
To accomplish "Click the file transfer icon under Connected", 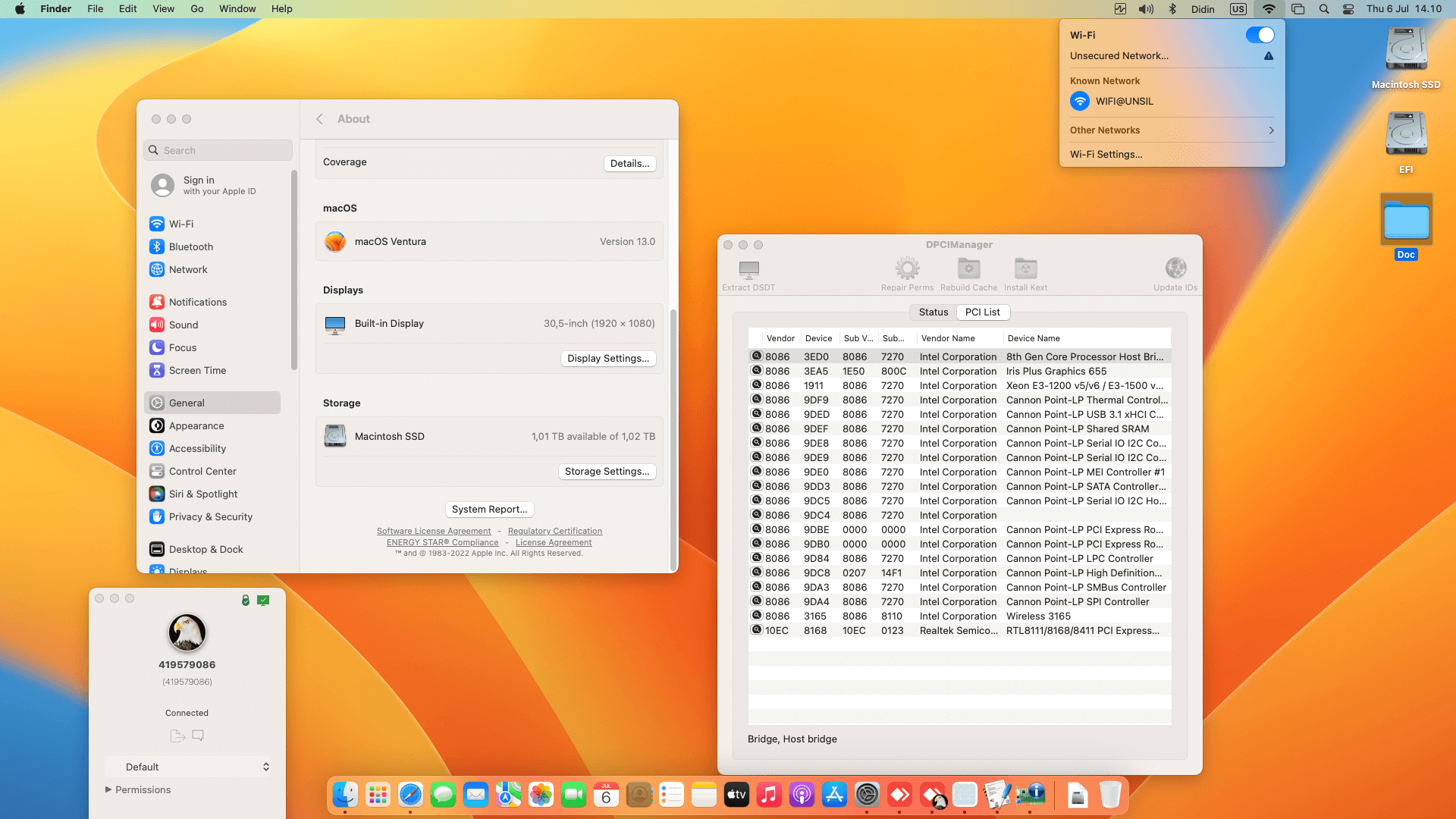I will (177, 736).
